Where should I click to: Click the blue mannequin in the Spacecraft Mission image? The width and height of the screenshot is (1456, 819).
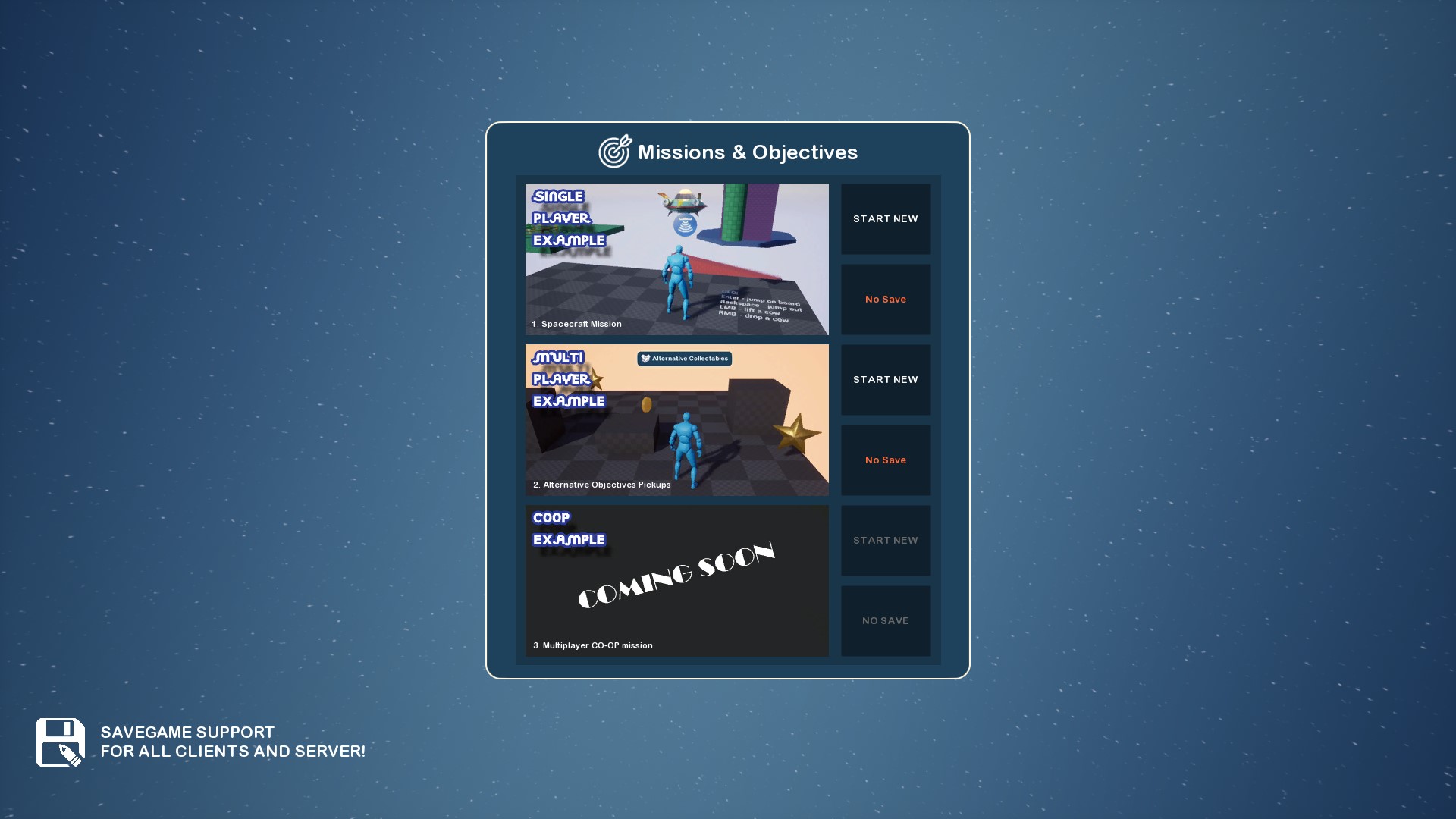[x=676, y=281]
